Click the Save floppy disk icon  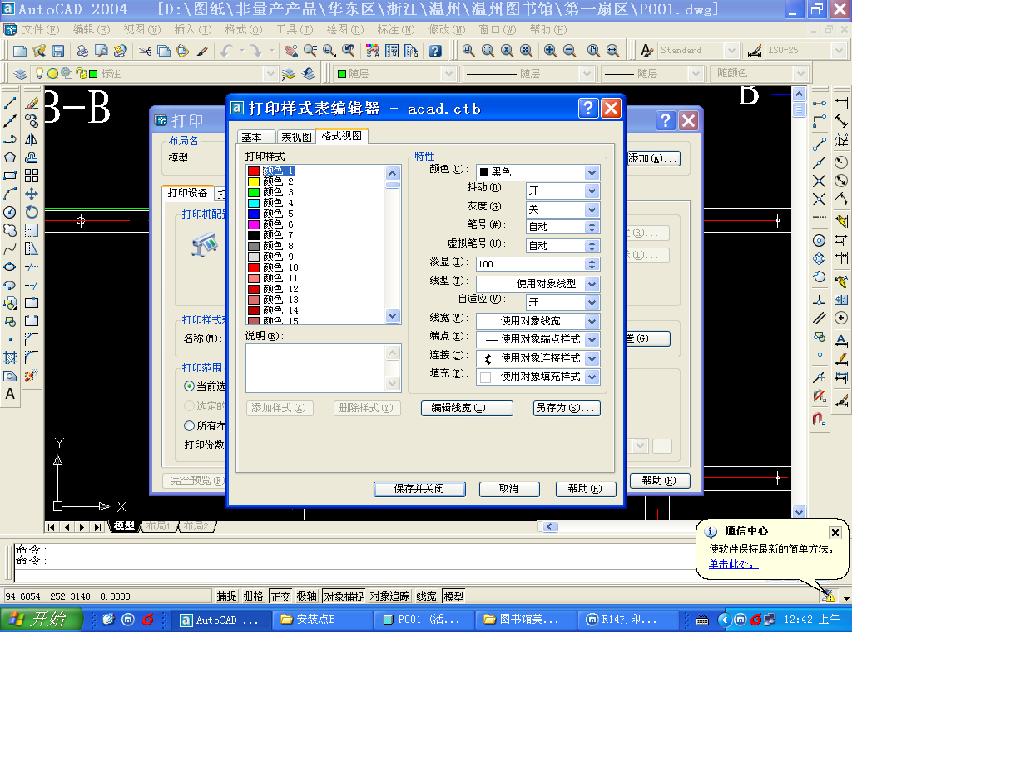[58, 51]
